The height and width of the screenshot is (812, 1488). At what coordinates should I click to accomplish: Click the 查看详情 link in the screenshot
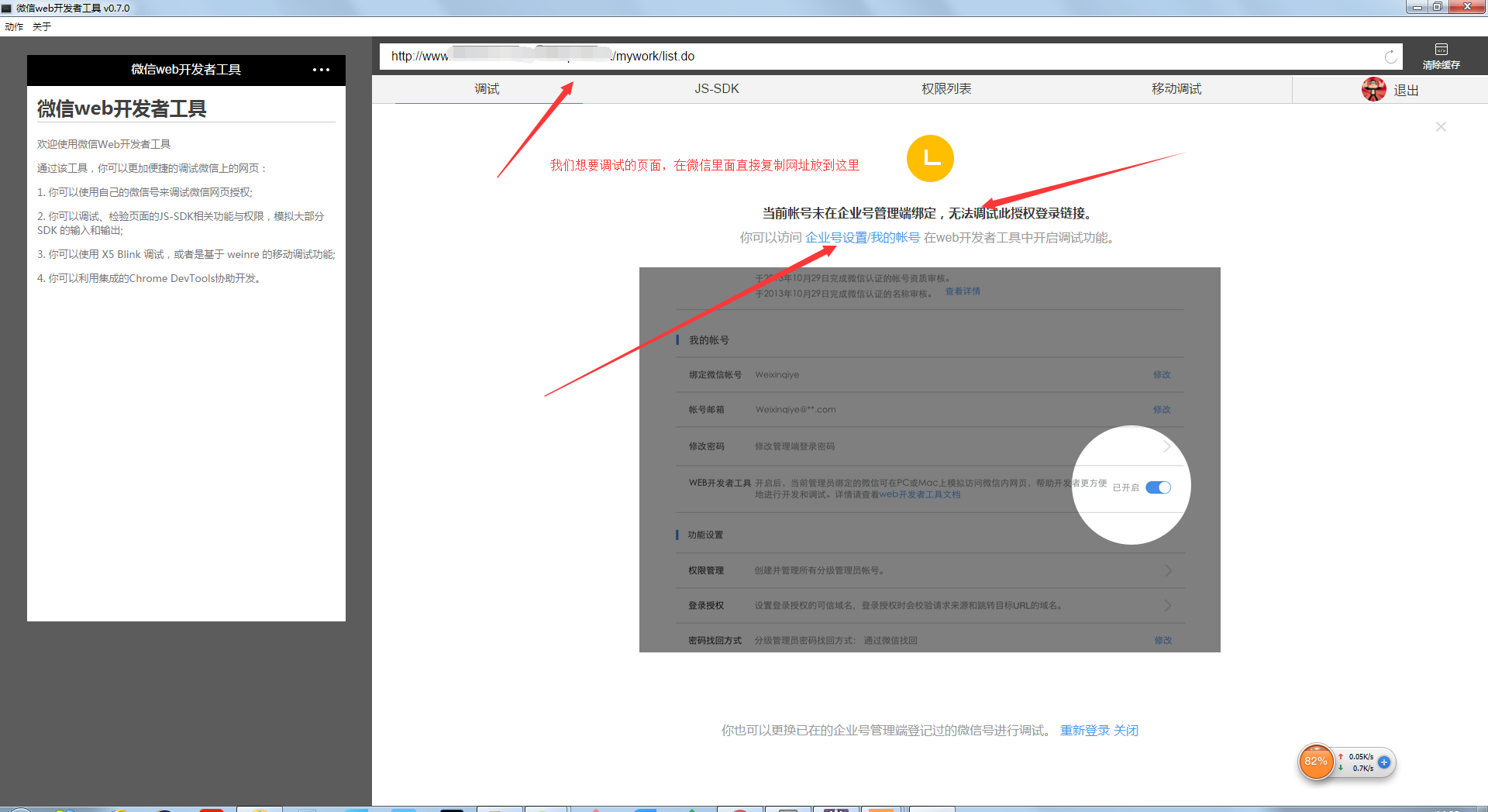coord(963,291)
